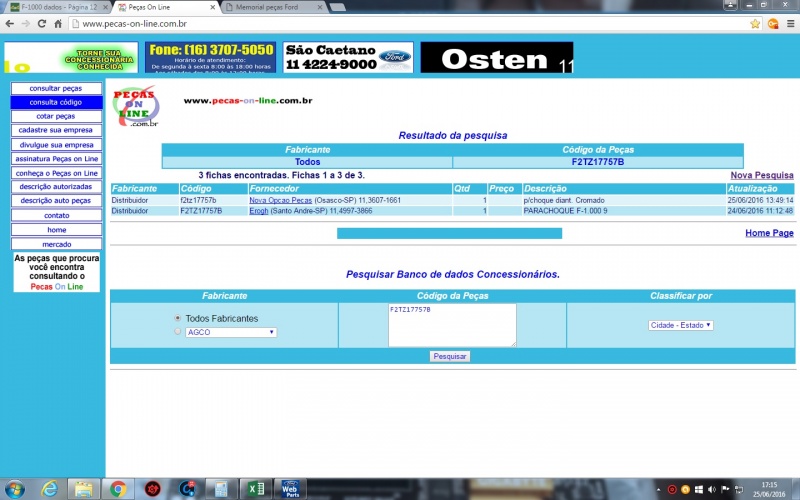Viewport: 800px width, 500px height.
Task: Select the 'Peças On Line' browser tab
Action: 166,7
